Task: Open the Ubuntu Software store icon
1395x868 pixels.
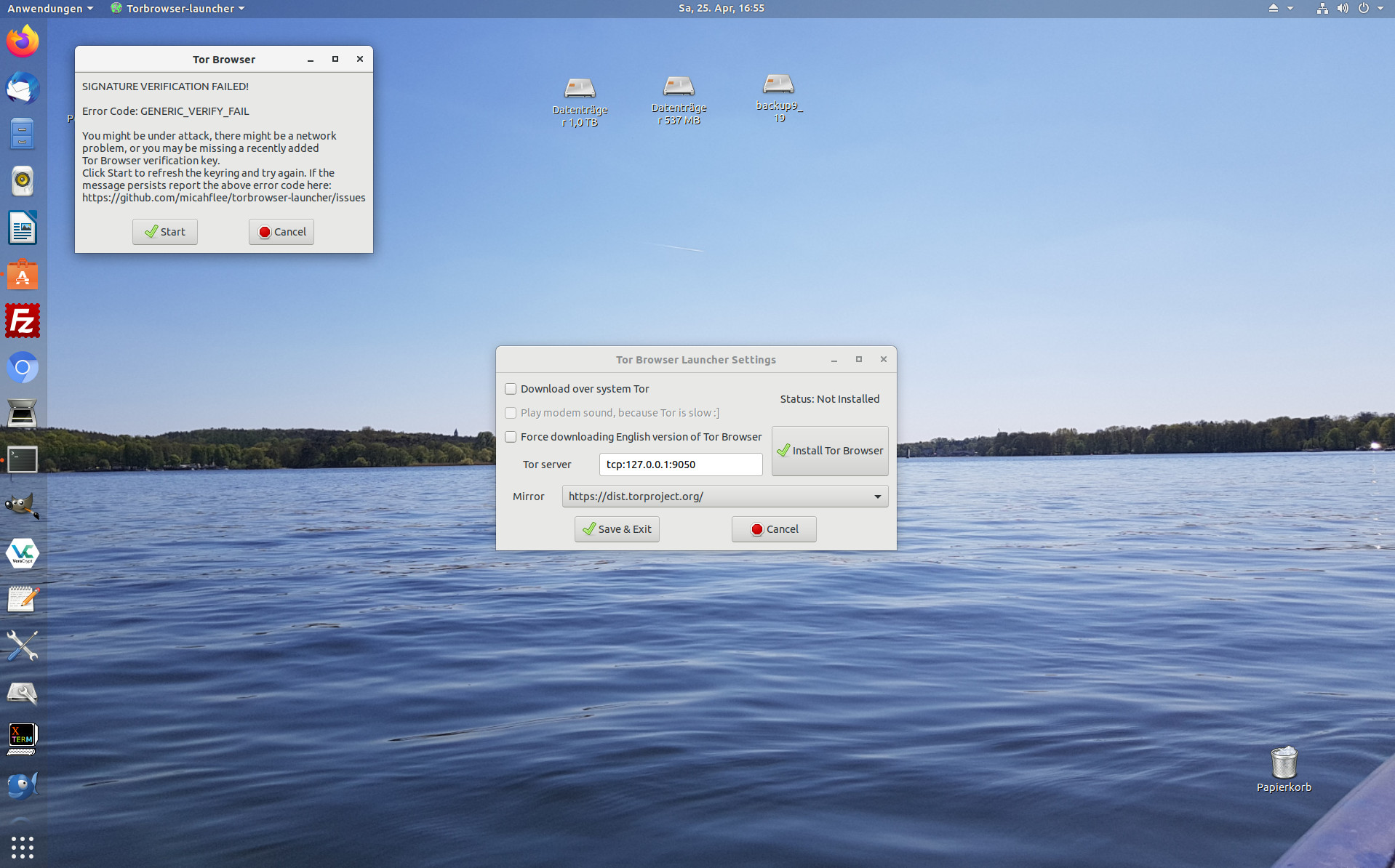Action: [x=23, y=275]
